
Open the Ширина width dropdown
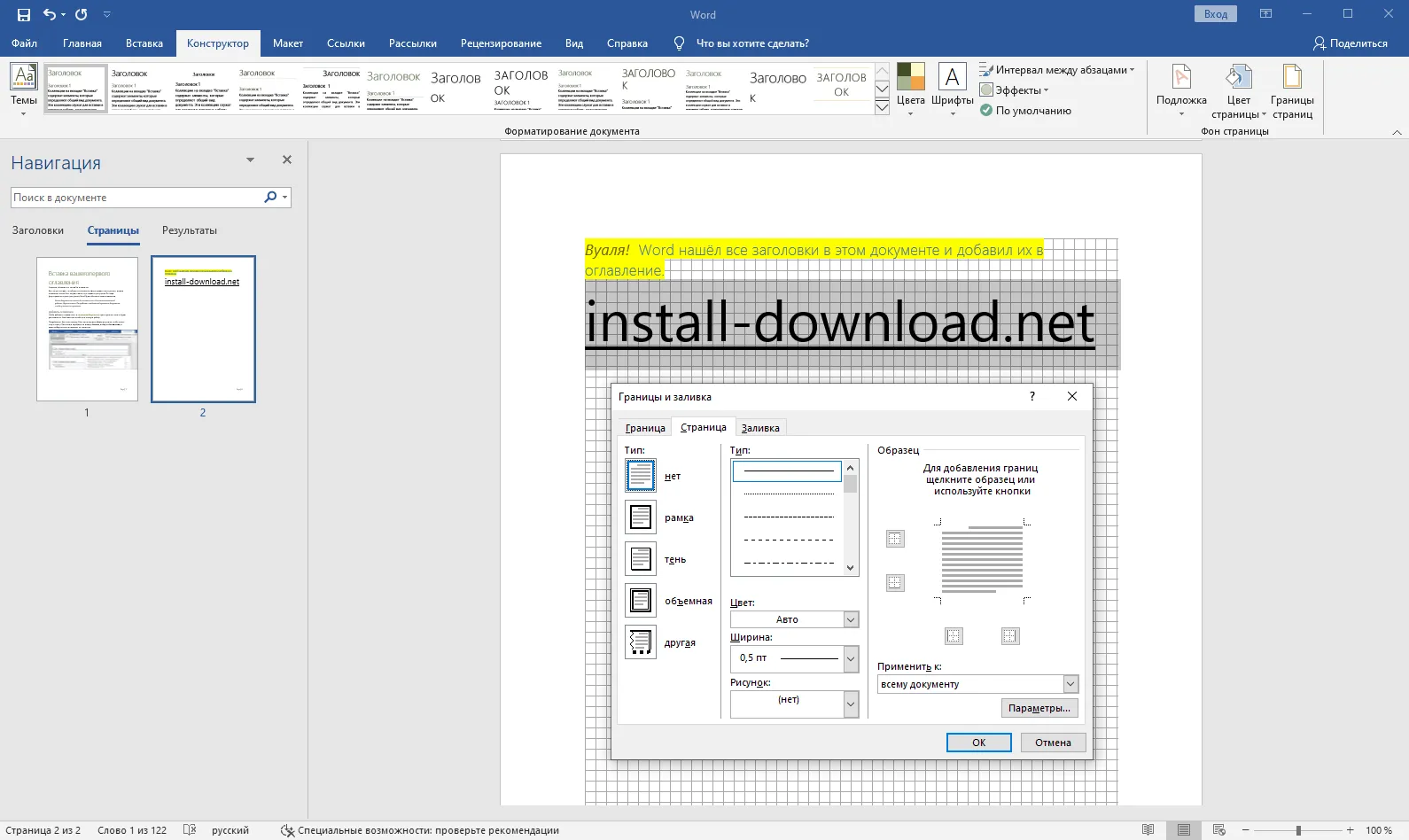(x=851, y=657)
